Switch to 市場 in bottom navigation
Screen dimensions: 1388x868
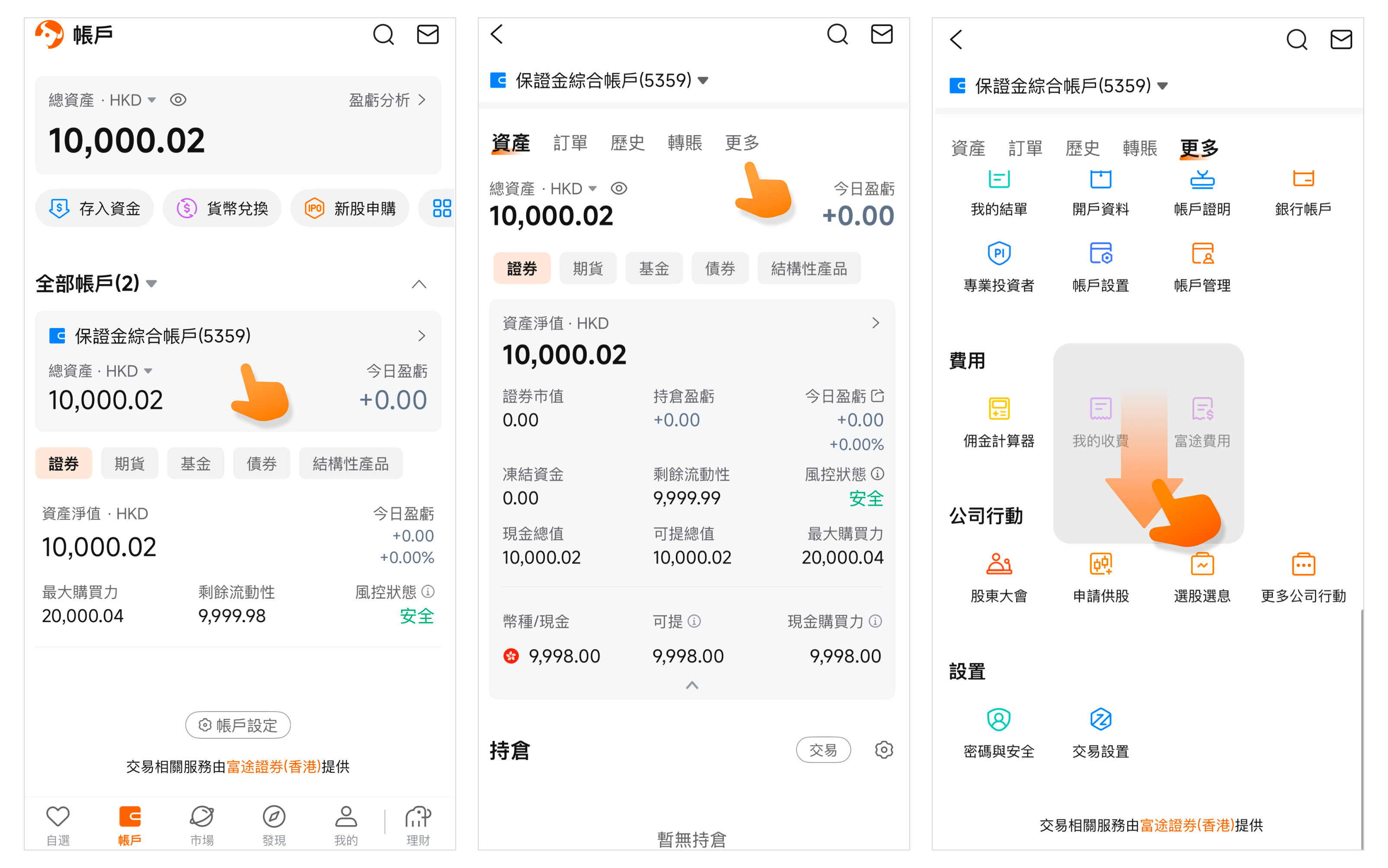(201, 826)
